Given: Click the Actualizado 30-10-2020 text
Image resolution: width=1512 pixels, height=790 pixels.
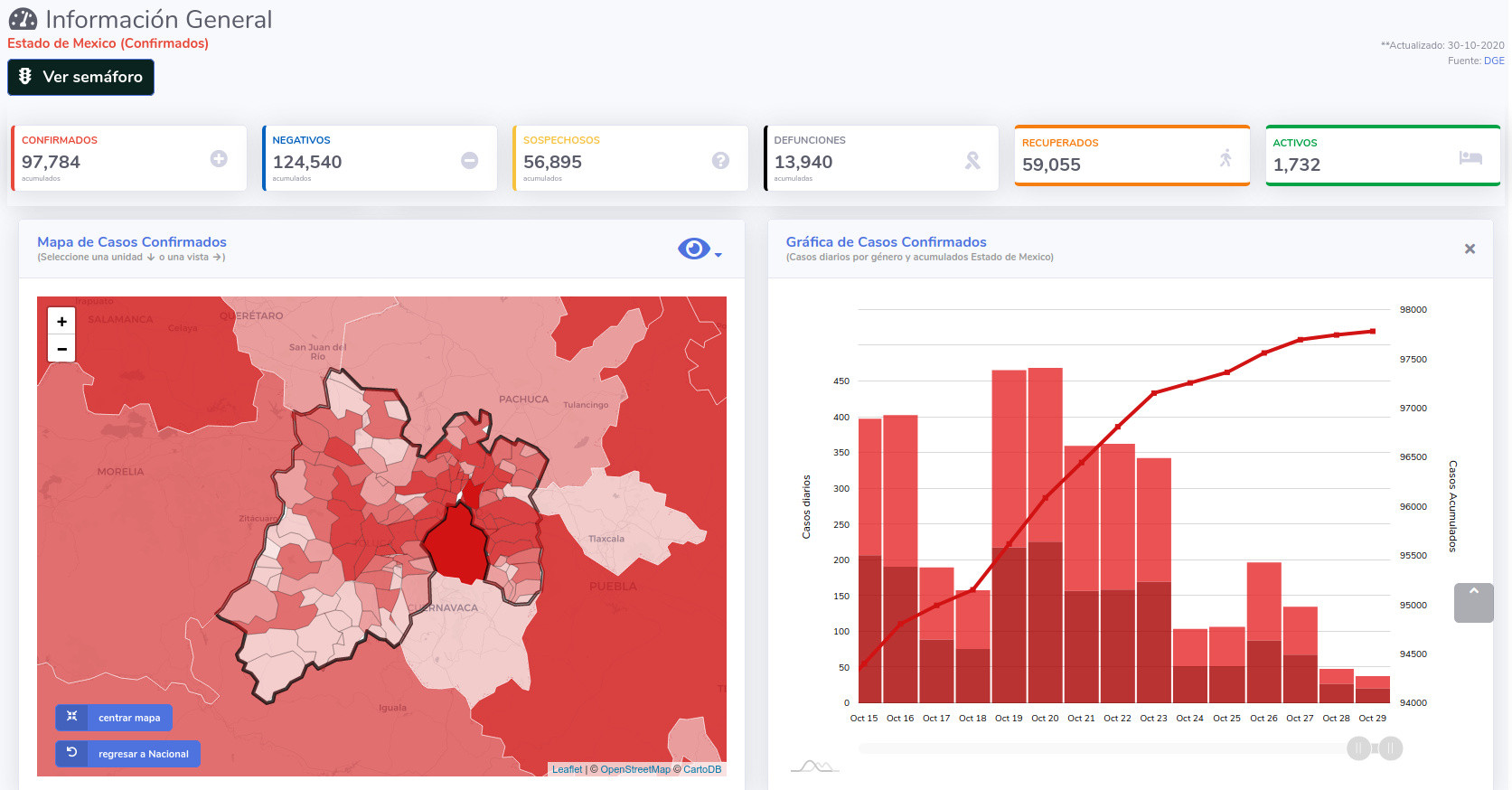Looking at the screenshot, I should coord(1442,45).
